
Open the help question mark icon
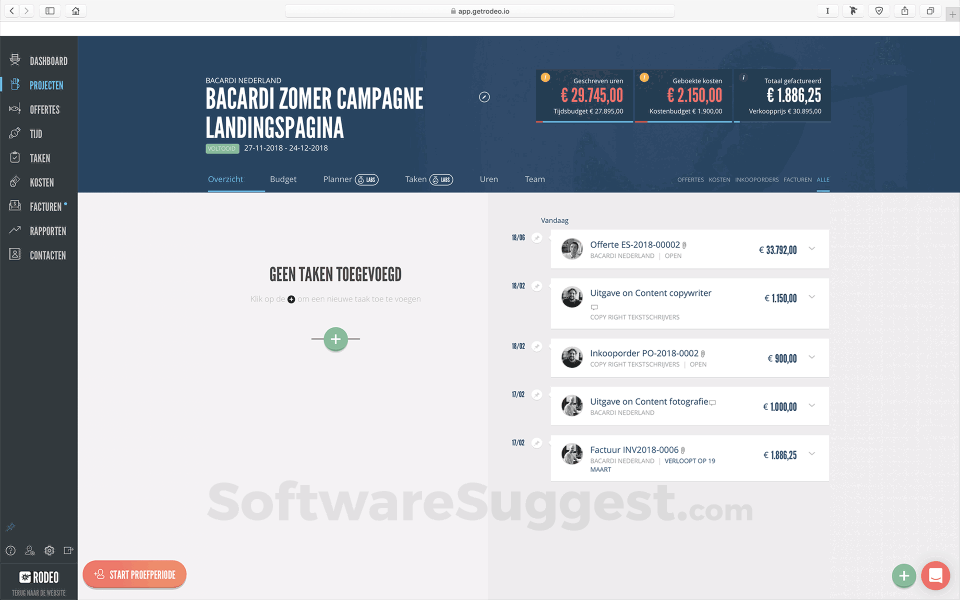10,550
